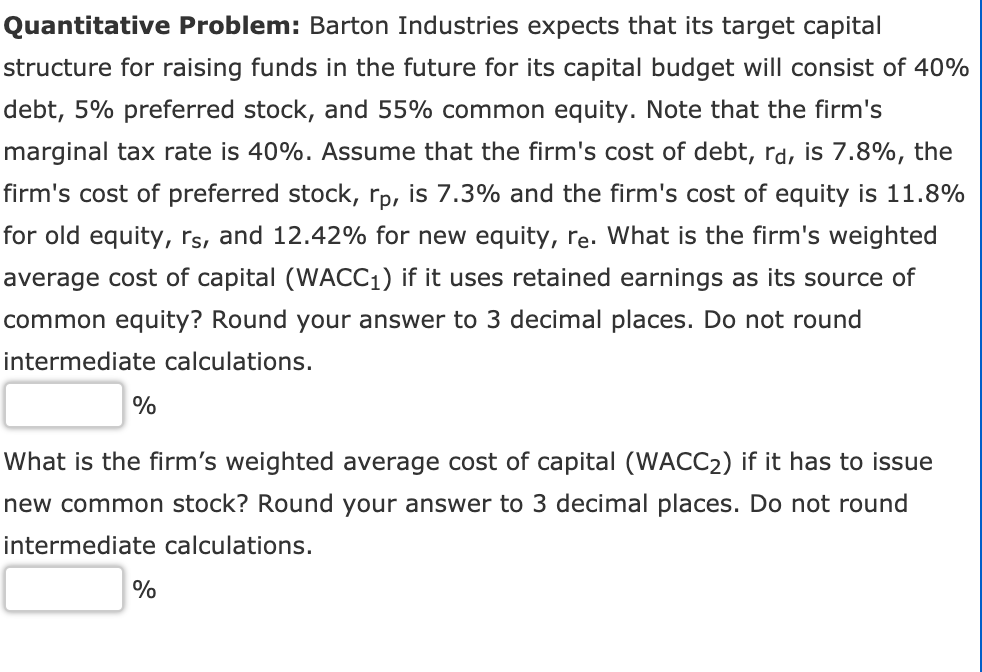Place cursor in the second empty answer box

pos(62,590)
